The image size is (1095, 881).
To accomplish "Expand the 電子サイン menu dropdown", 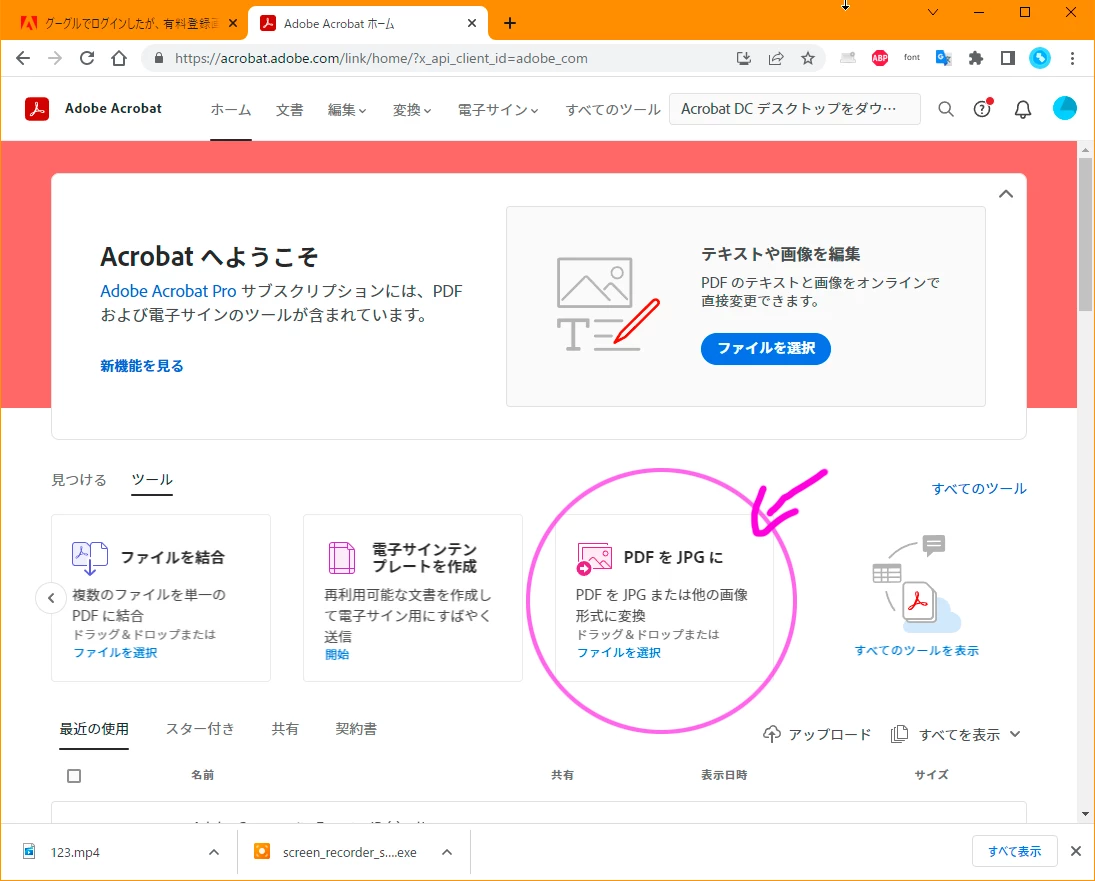I will pyautogui.click(x=498, y=110).
